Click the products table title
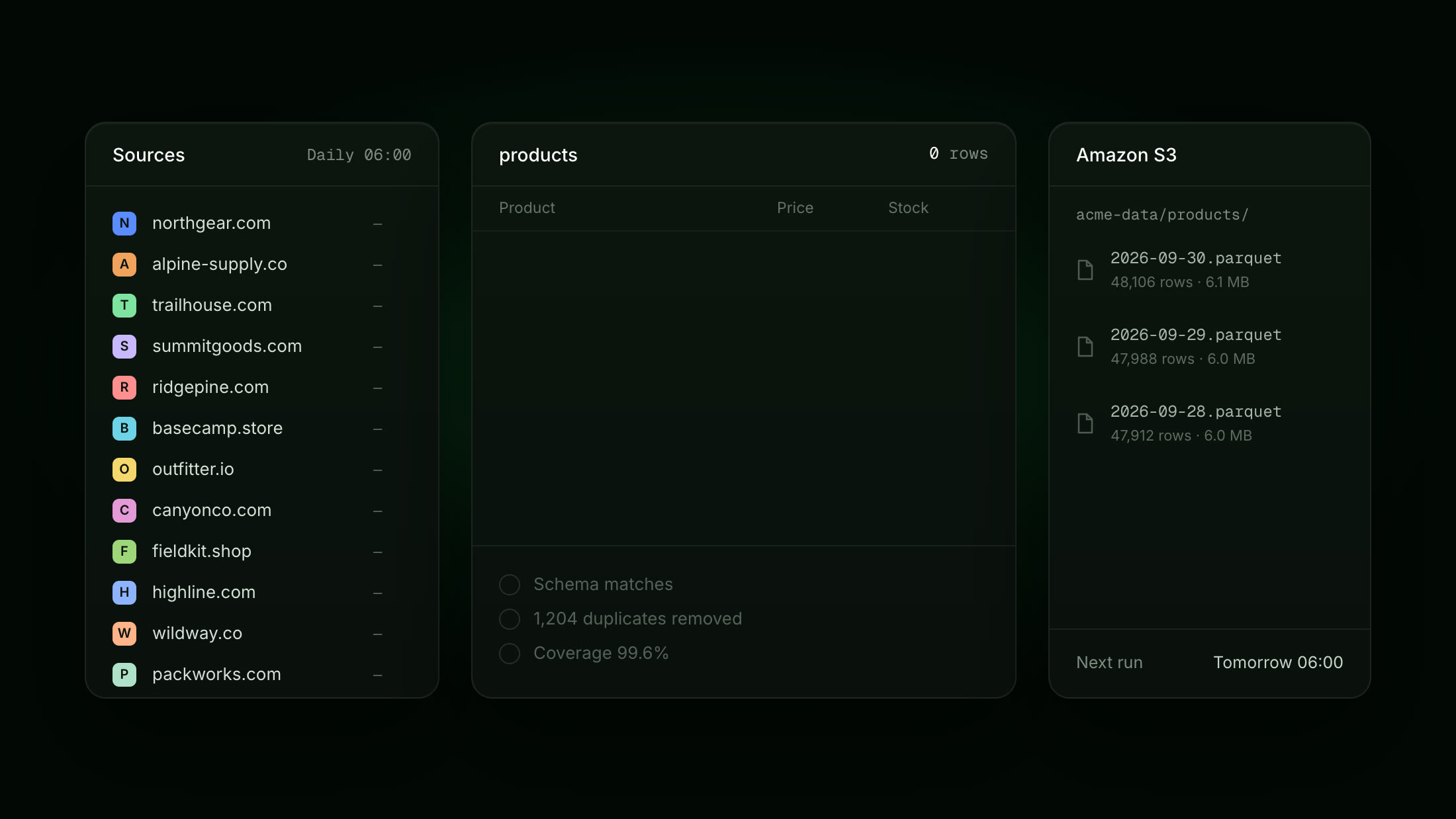Image resolution: width=1456 pixels, height=819 pixels. (538, 155)
